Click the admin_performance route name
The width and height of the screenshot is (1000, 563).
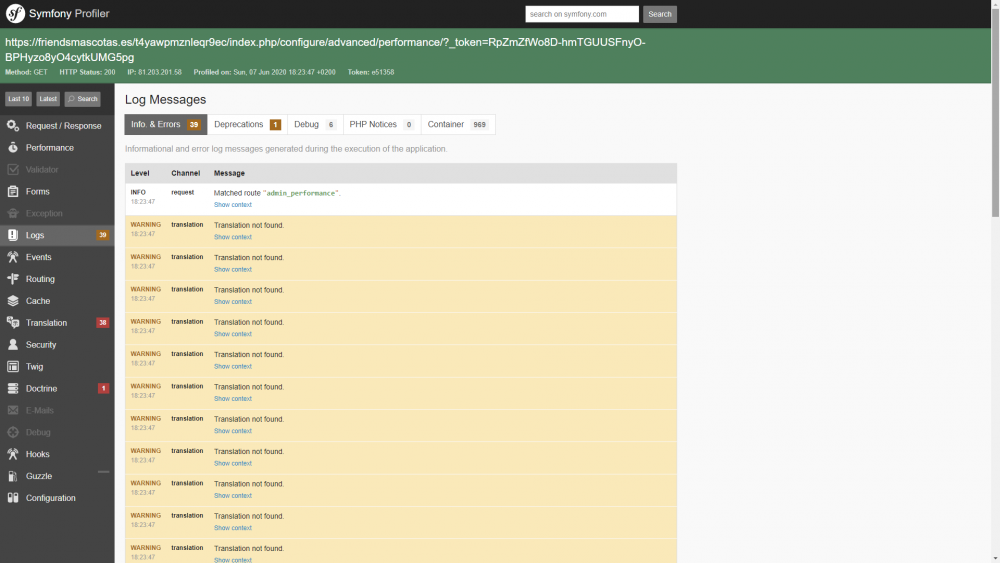click(301, 193)
